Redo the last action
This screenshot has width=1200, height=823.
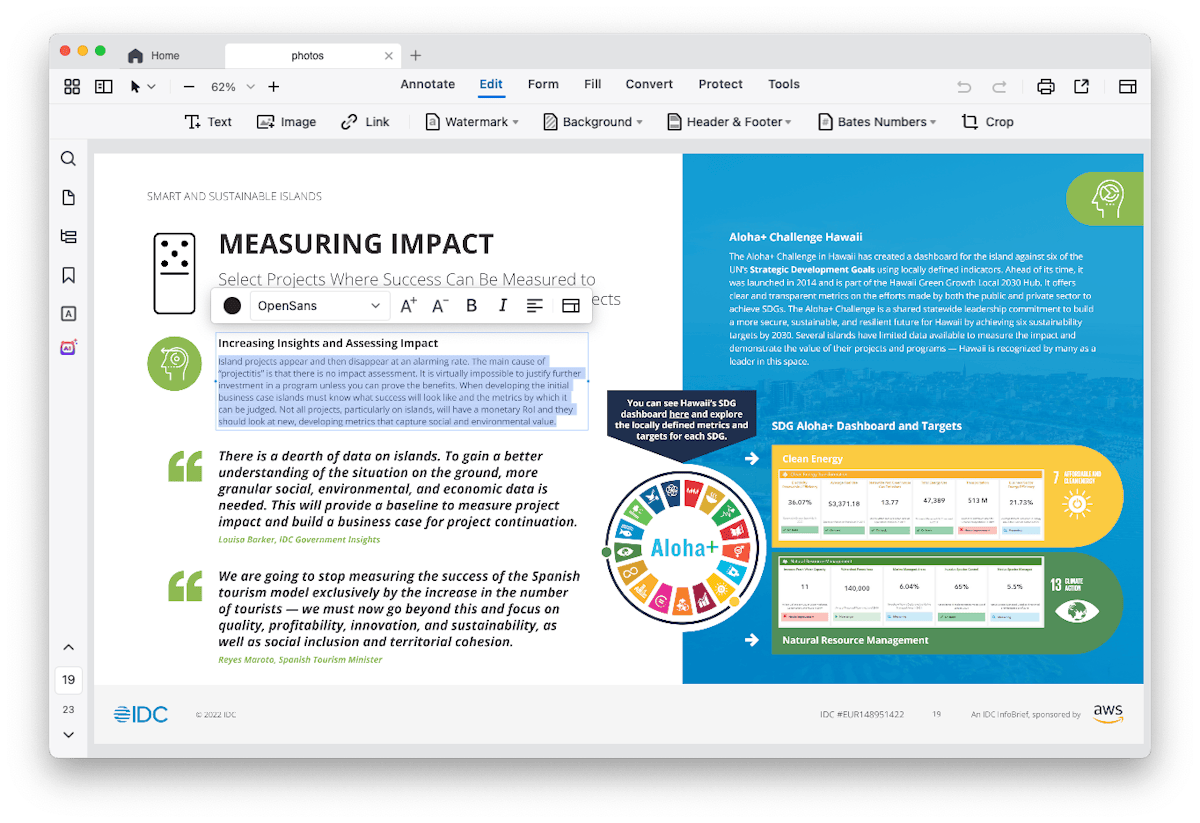pos(999,87)
